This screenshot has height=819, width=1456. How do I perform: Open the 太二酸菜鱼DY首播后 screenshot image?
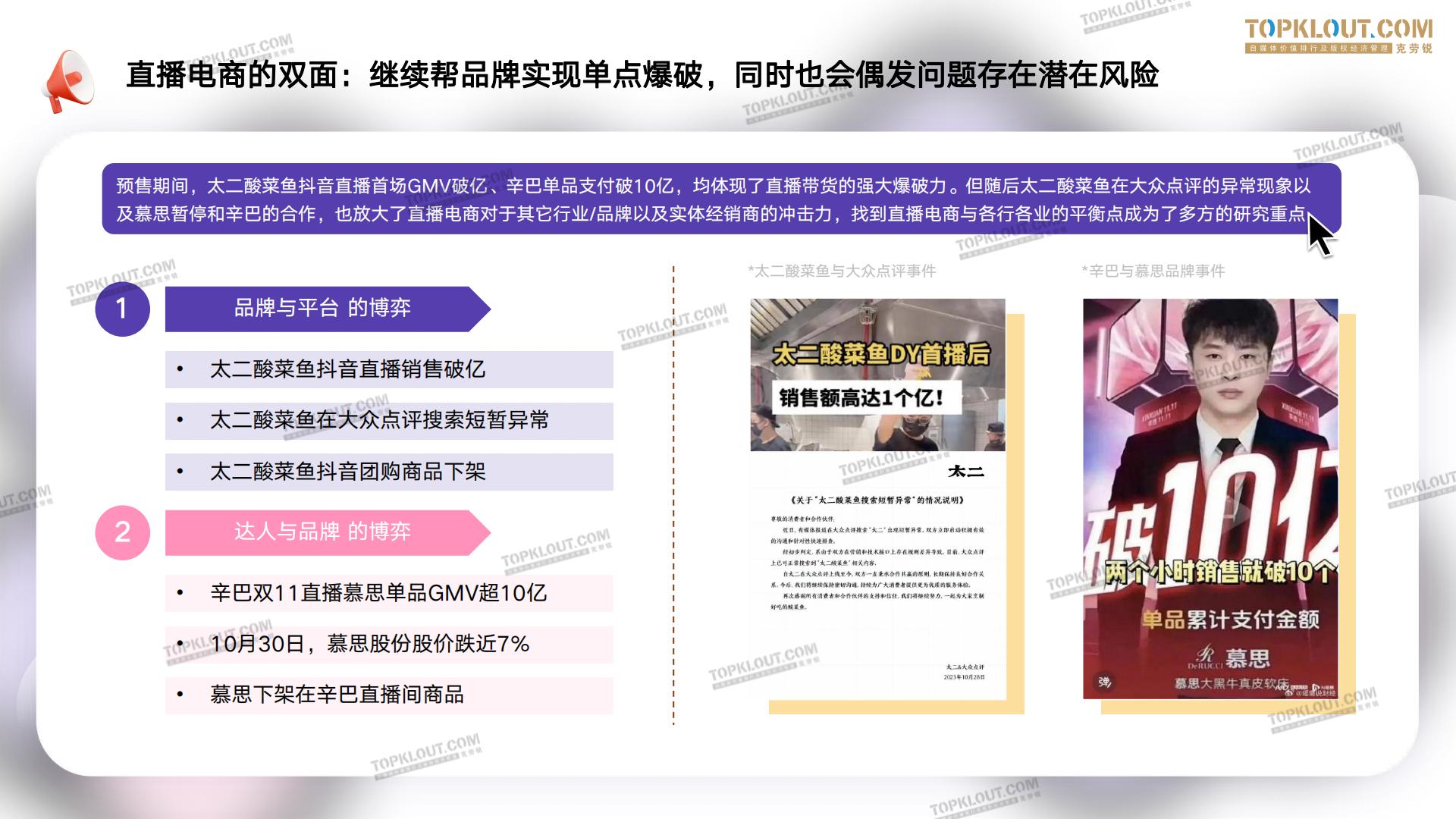877,375
